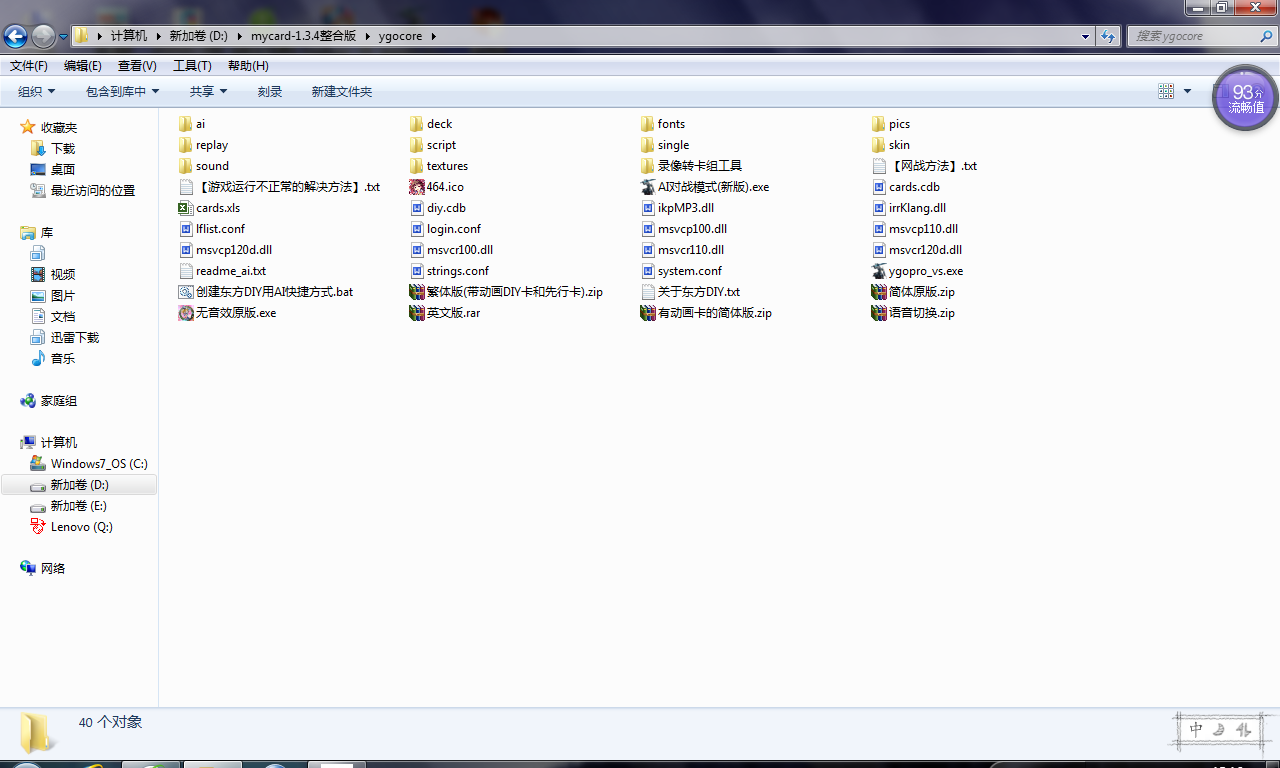The width and height of the screenshot is (1280, 768).
Task: Open the 文件(F) menu
Action: pyautogui.click(x=29, y=66)
